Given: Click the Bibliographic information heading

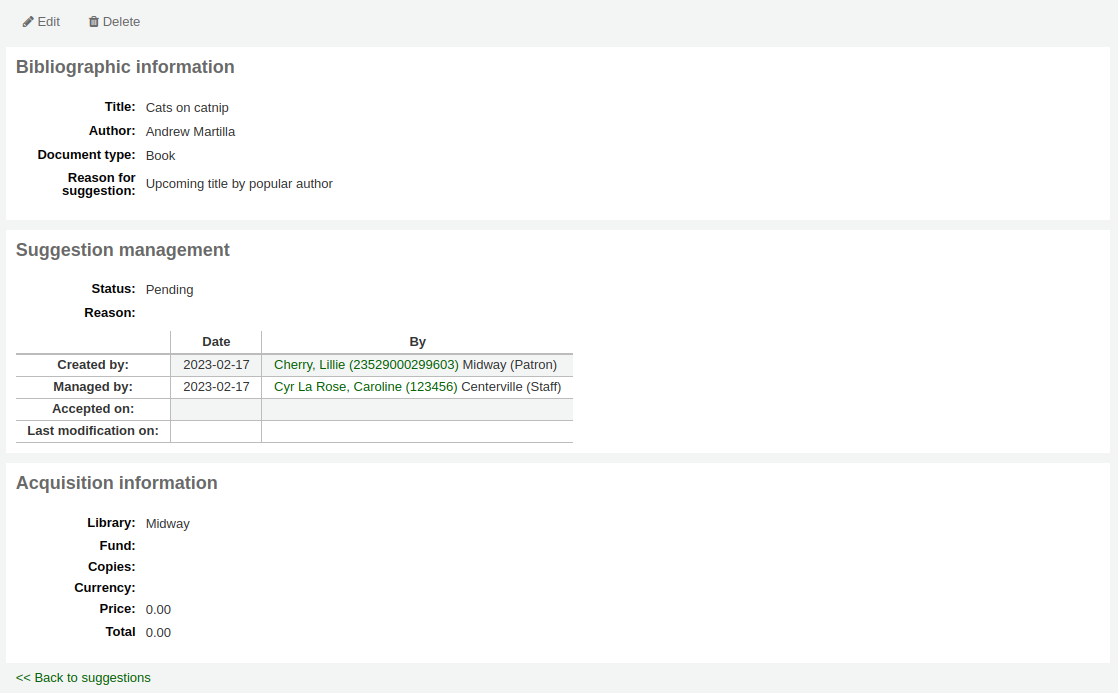Looking at the screenshot, I should click(x=125, y=67).
